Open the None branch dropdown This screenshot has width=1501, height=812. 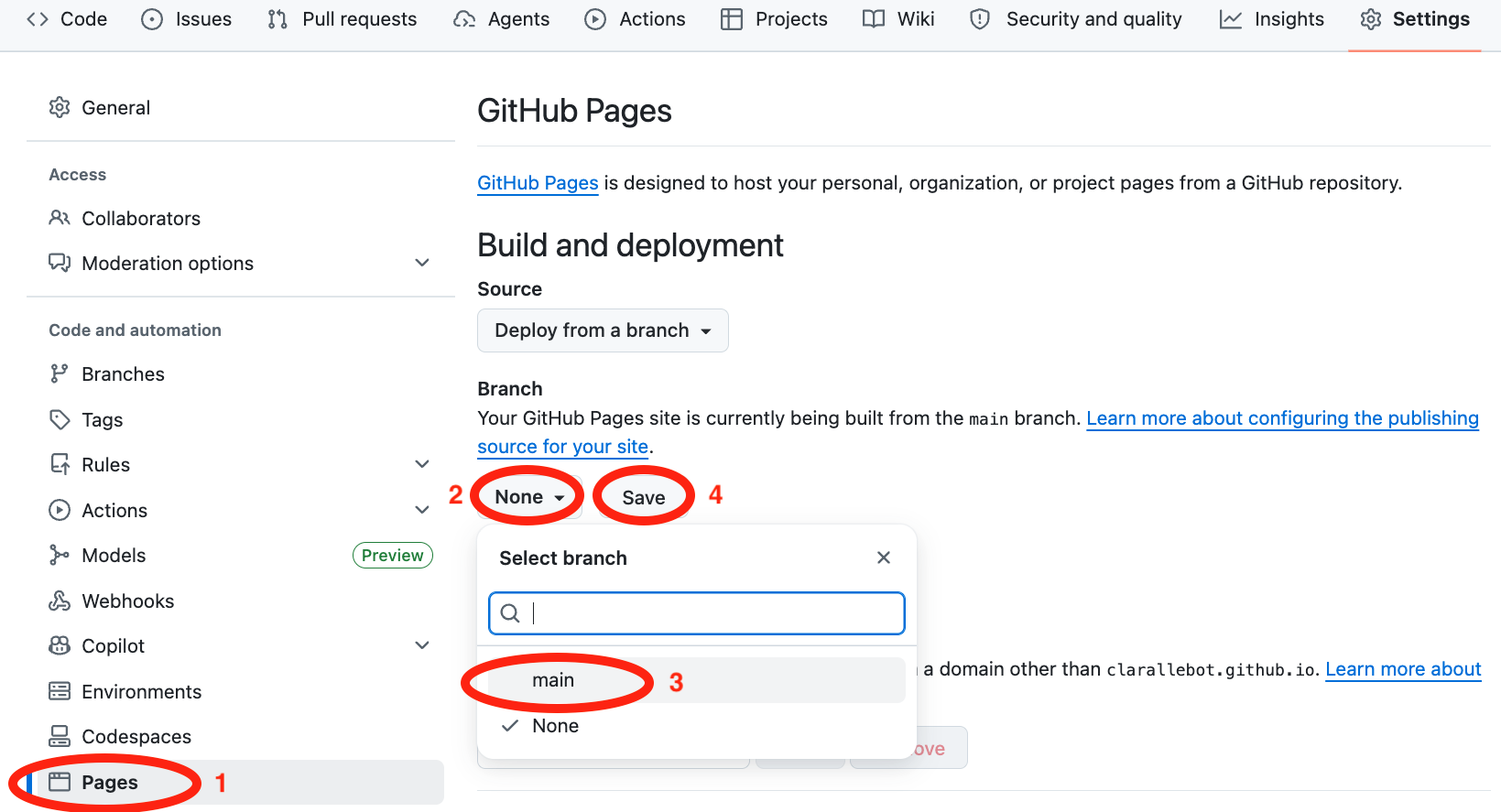point(529,497)
